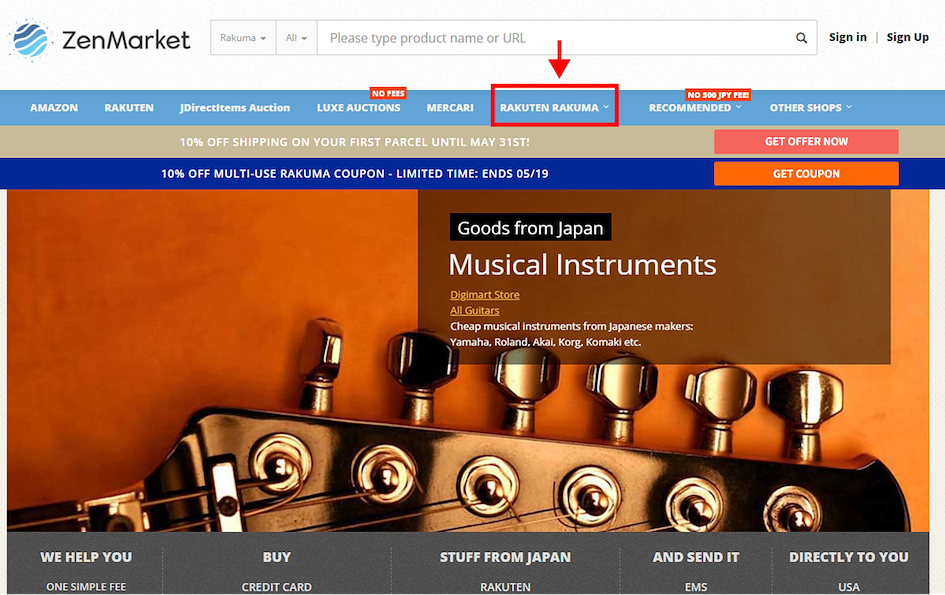Expand the RAKUTEN RAKUMA menu
The image size is (945, 595).
pyautogui.click(x=554, y=108)
